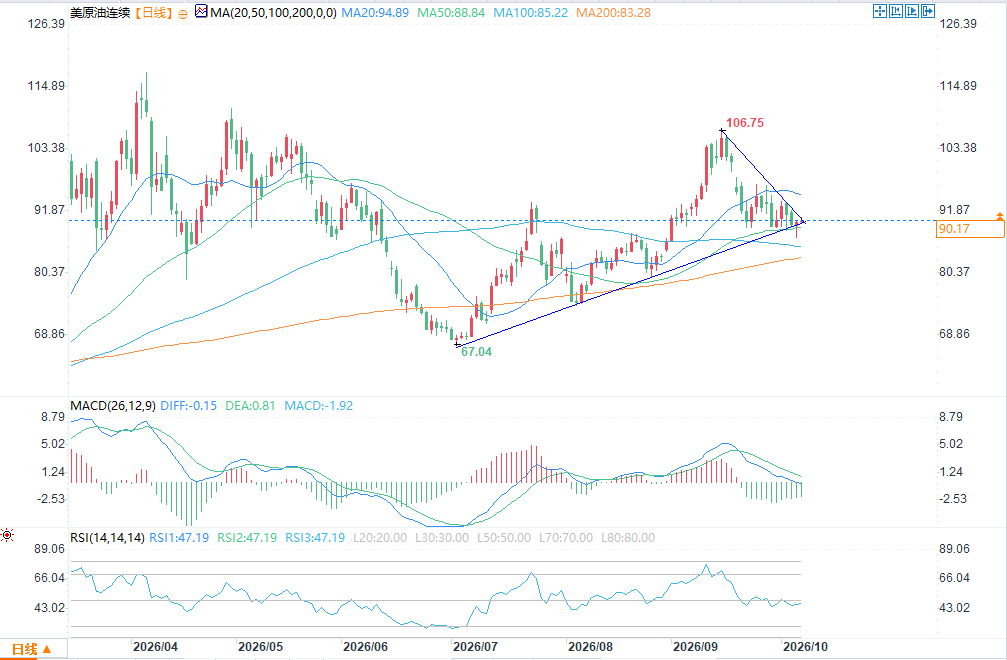Click the RSI1:47.19 value
The image size is (1007, 660).
[x=179, y=538]
